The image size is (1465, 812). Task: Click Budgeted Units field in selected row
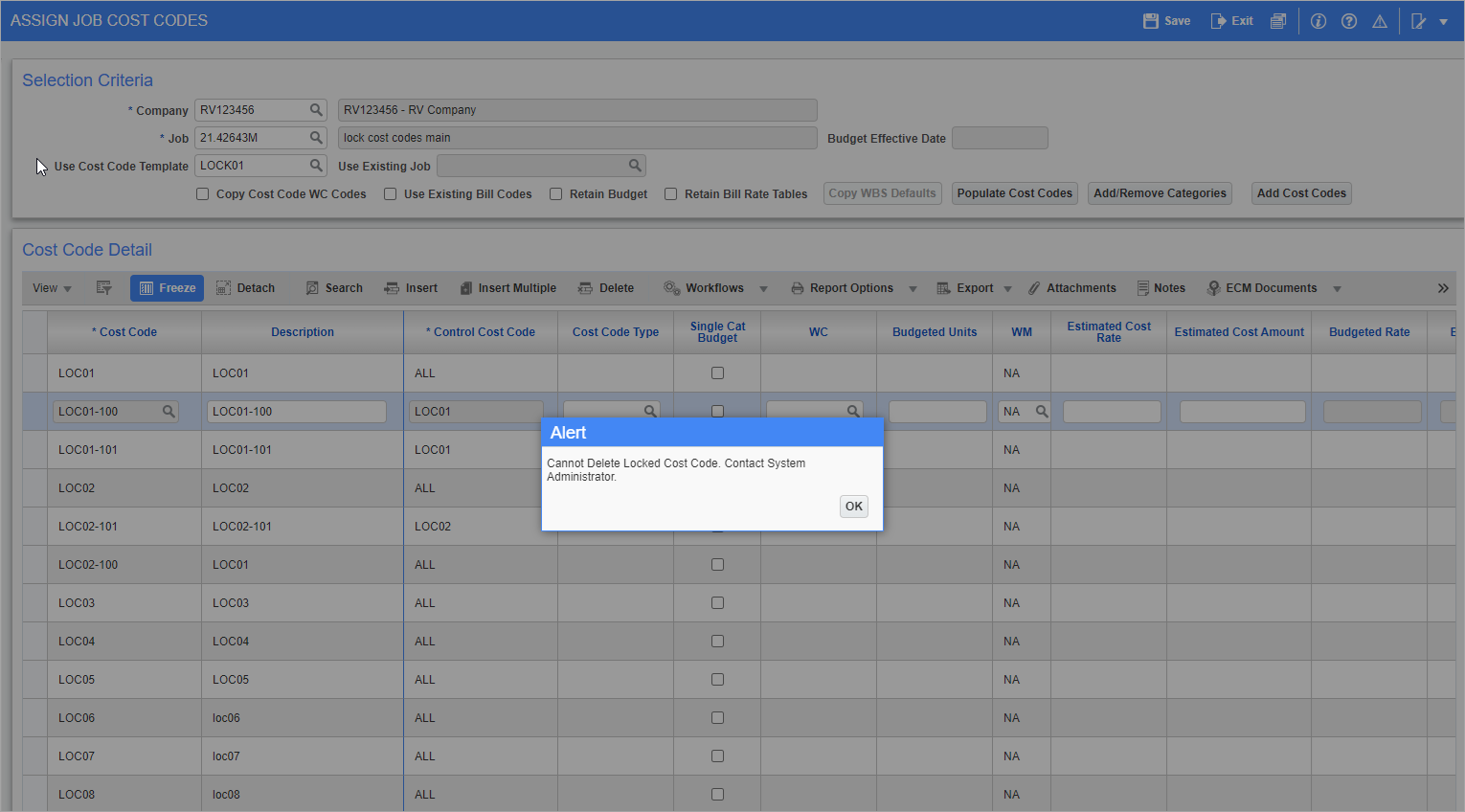point(937,412)
